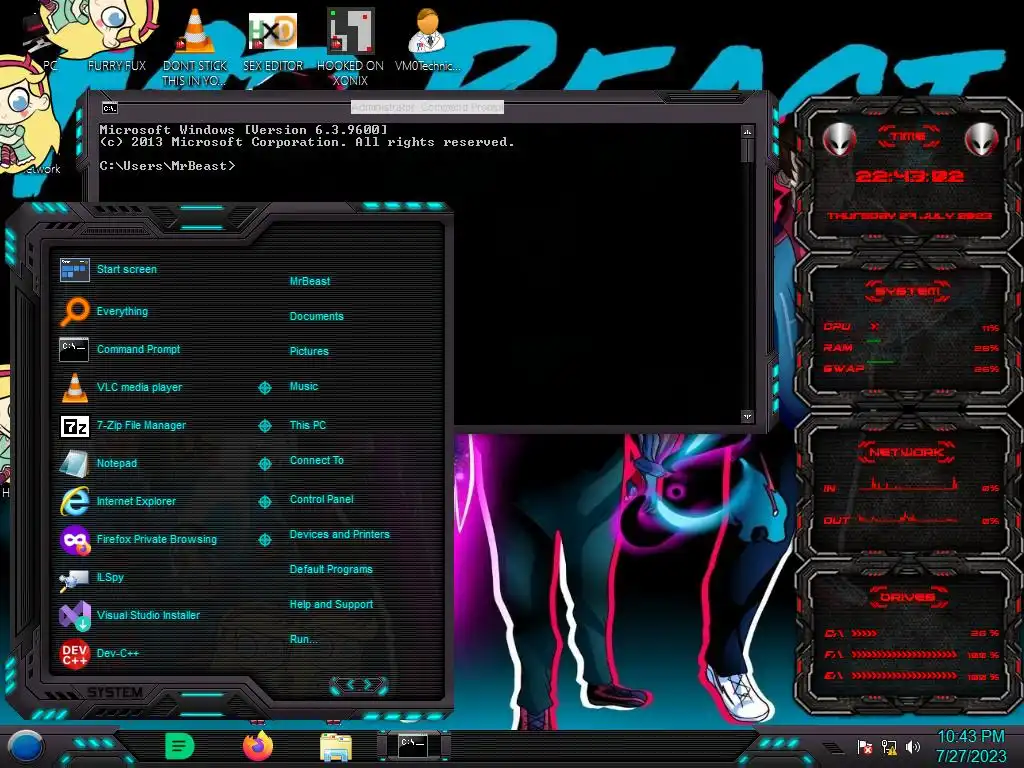Open the volume speaker tray icon

coord(913,747)
